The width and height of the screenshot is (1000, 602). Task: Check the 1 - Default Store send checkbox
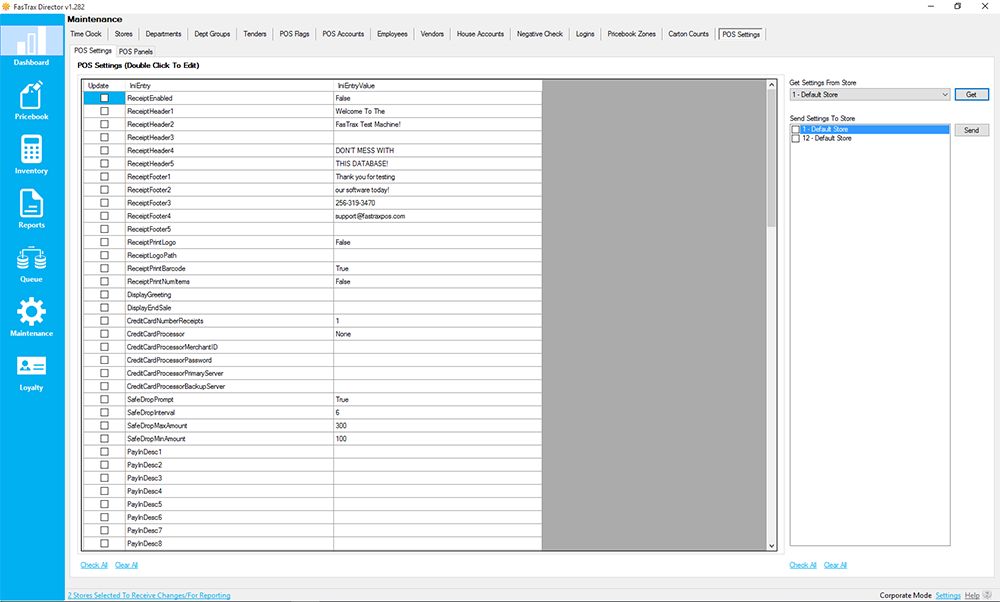coord(795,129)
